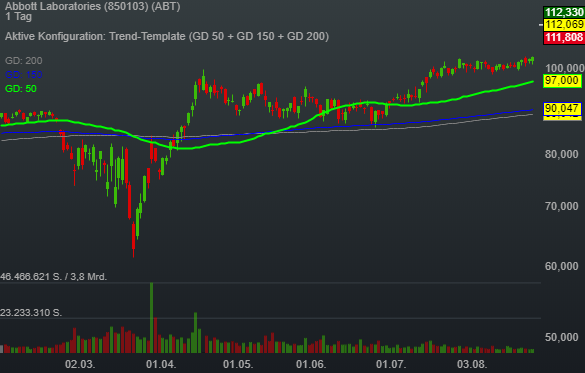Viewport: 585px width, 373px height.
Task: Click the Aktive Konfiguration Trend-Template text
Action: (167, 36)
